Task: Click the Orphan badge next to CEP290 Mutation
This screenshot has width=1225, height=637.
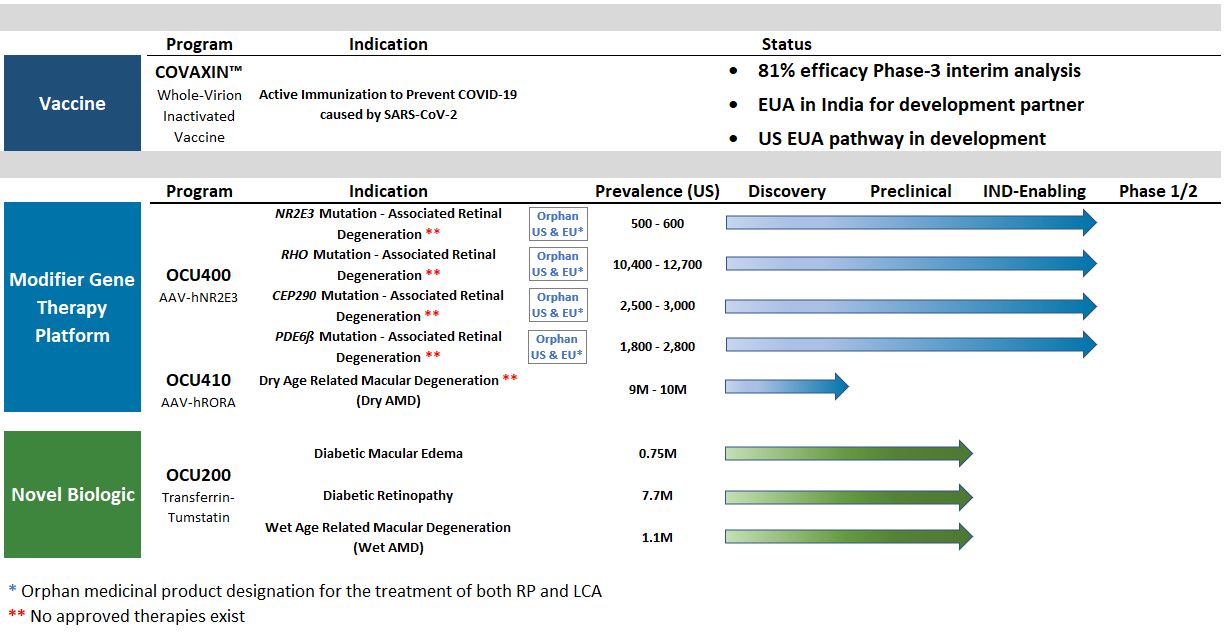Action: (x=557, y=305)
